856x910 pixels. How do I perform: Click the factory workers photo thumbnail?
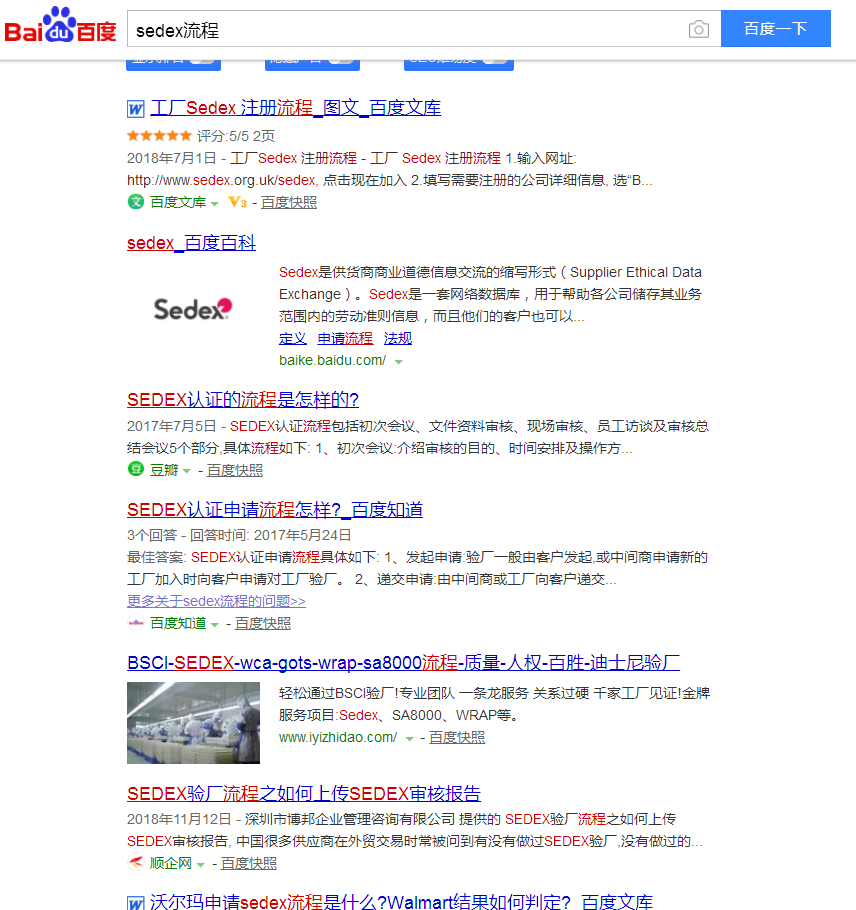coord(193,723)
